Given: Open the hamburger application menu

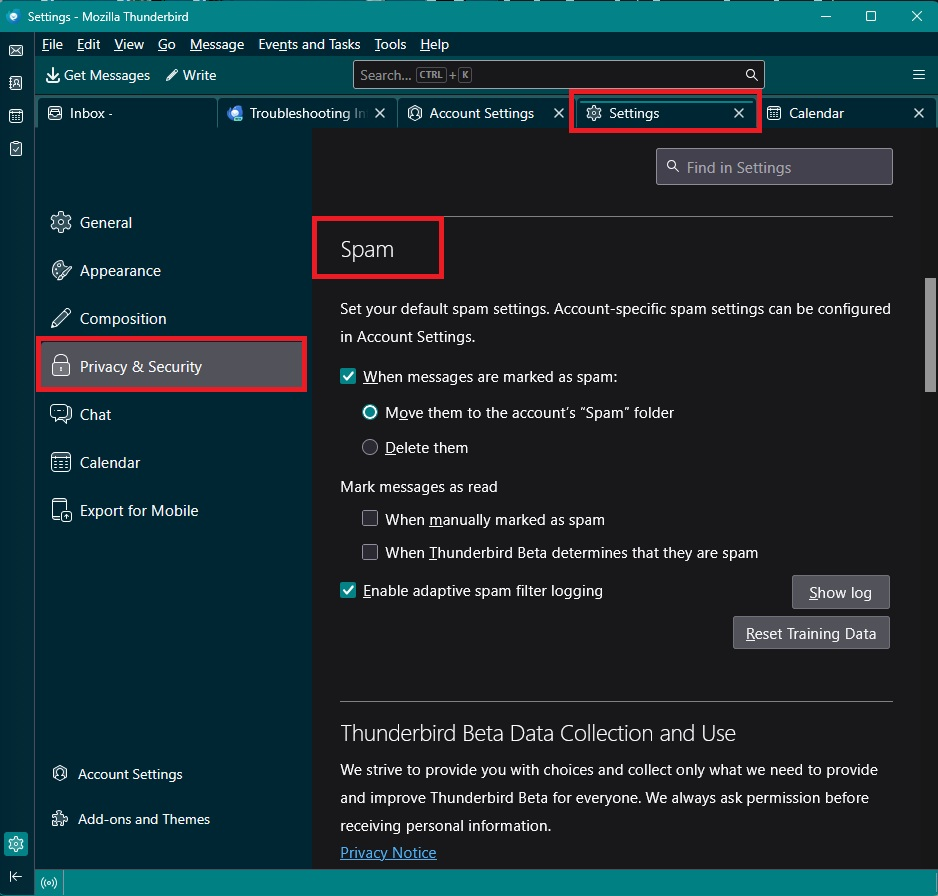Looking at the screenshot, I should 919,75.
